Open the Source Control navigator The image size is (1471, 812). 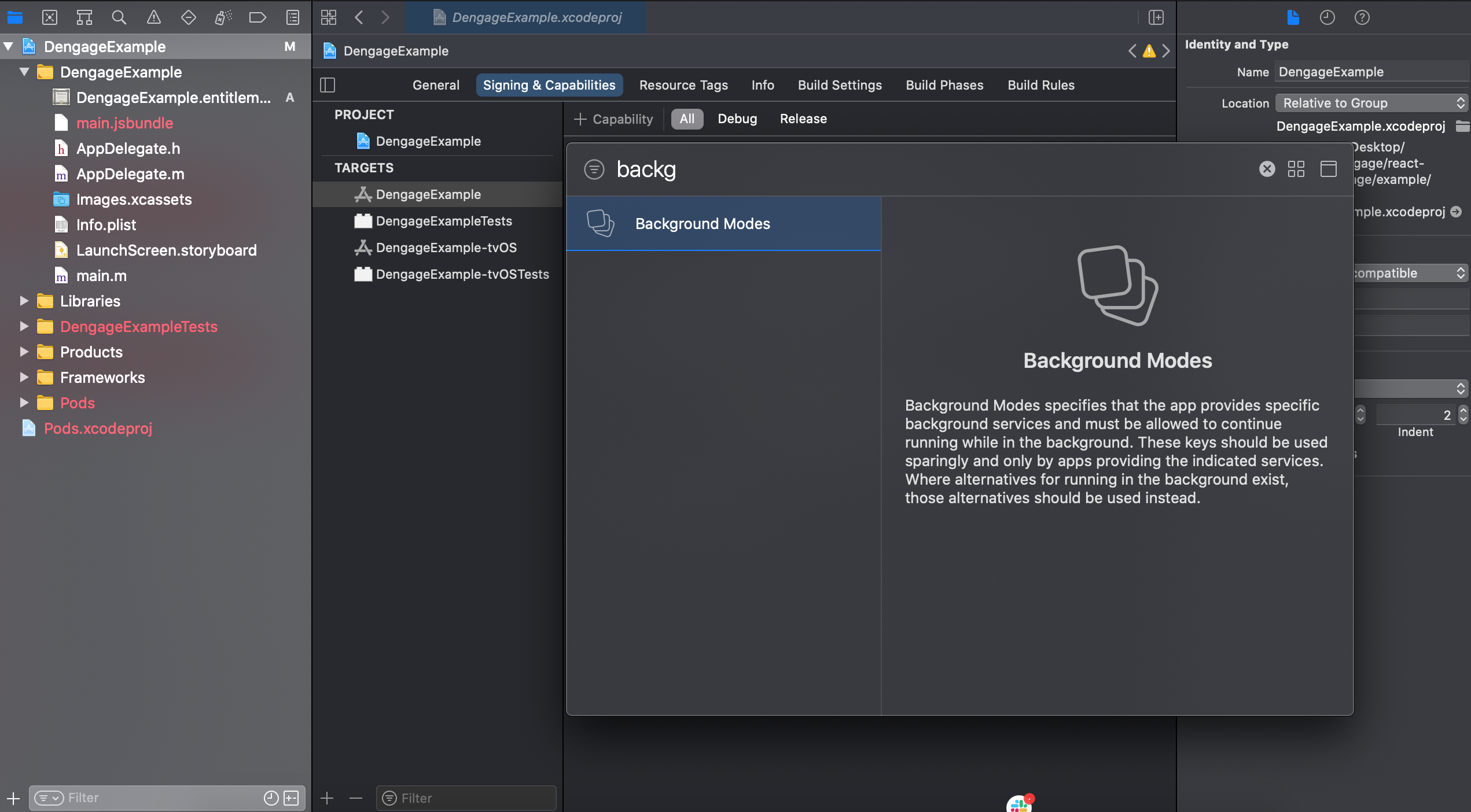pos(50,17)
